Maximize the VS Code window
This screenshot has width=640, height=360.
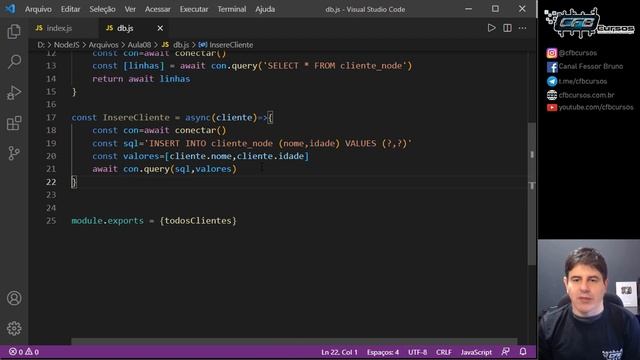click(x=495, y=9)
